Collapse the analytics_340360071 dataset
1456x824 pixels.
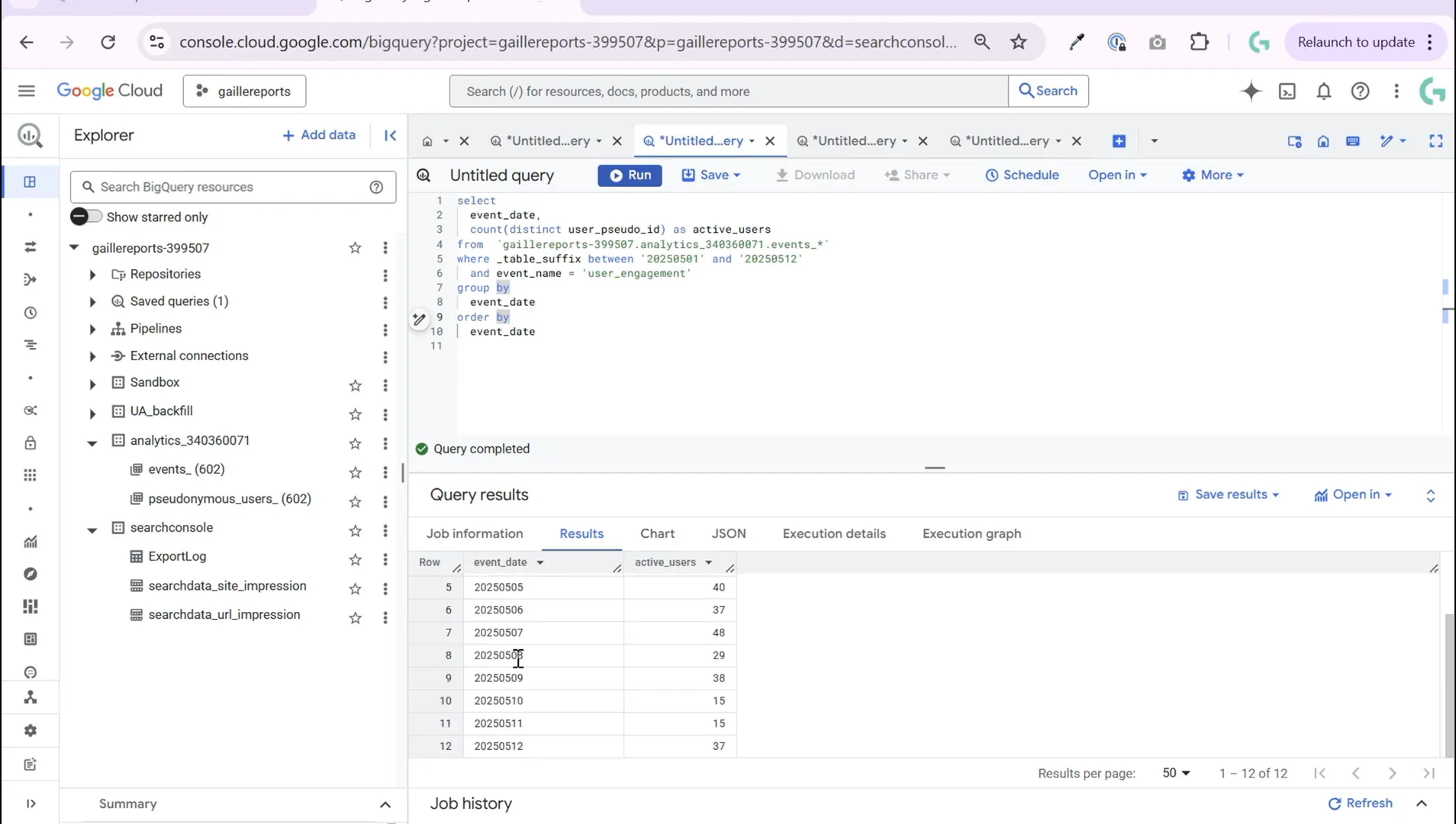[x=92, y=443]
